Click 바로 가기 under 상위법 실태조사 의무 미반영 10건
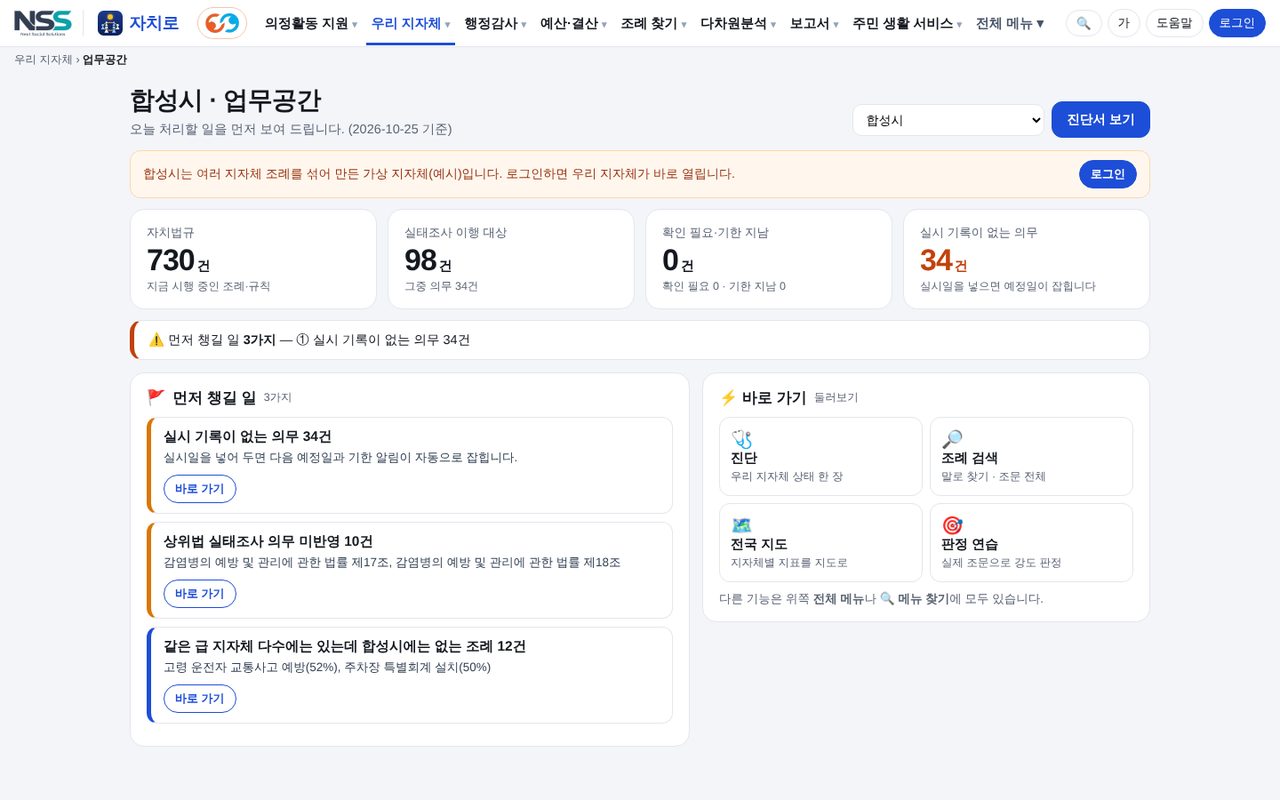Screen dimensions: 1280x800 click(200, 594)
